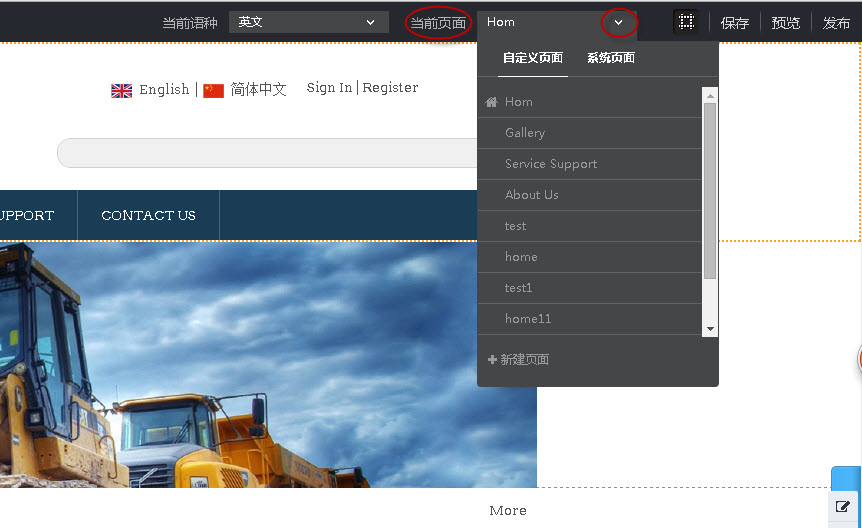Click the UK flag icon
Image resolution: width=862 pixels, height=528 pixels.
coord(122,90)
